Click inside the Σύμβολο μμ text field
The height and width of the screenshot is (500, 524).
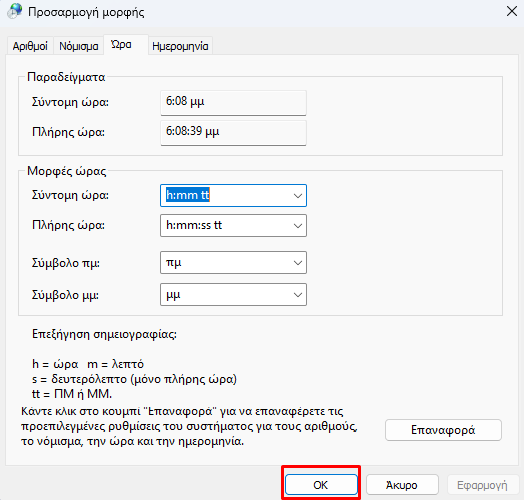click(x=226, y=294)
